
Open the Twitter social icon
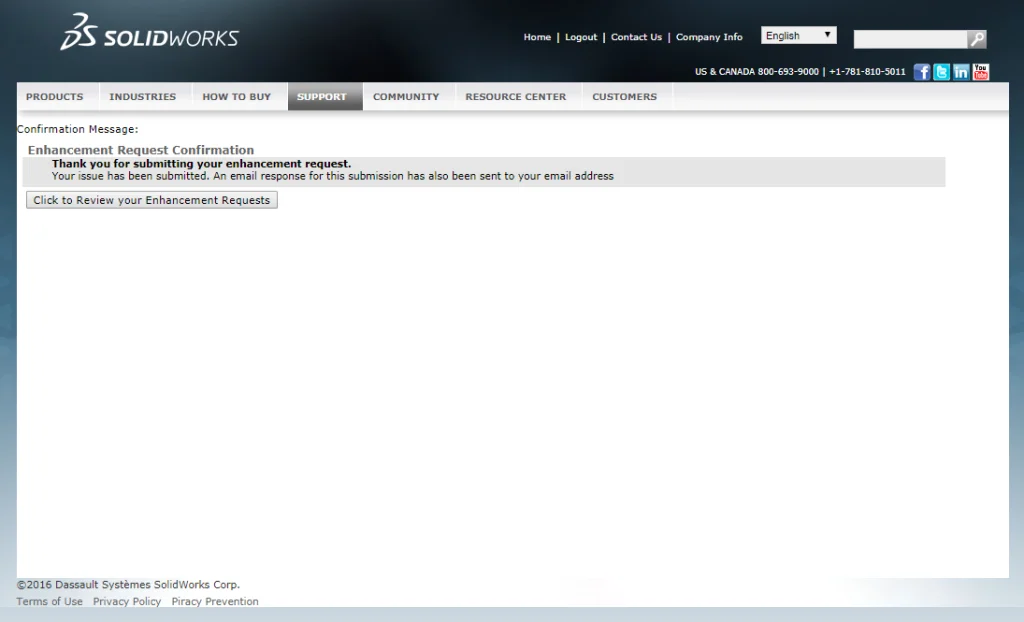tap(941, 72)
